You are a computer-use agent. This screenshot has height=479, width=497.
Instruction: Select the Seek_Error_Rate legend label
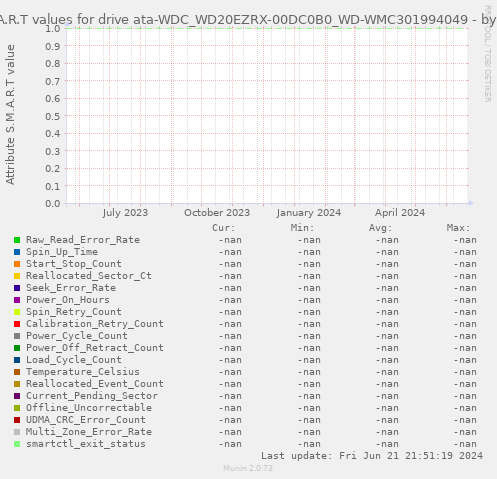(x=71, y=288)
